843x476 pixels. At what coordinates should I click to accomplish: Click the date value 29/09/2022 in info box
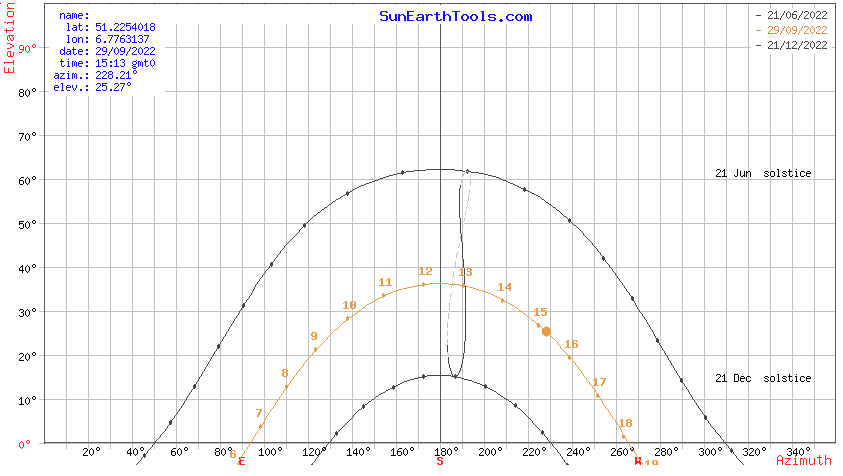tap(121, 52)
